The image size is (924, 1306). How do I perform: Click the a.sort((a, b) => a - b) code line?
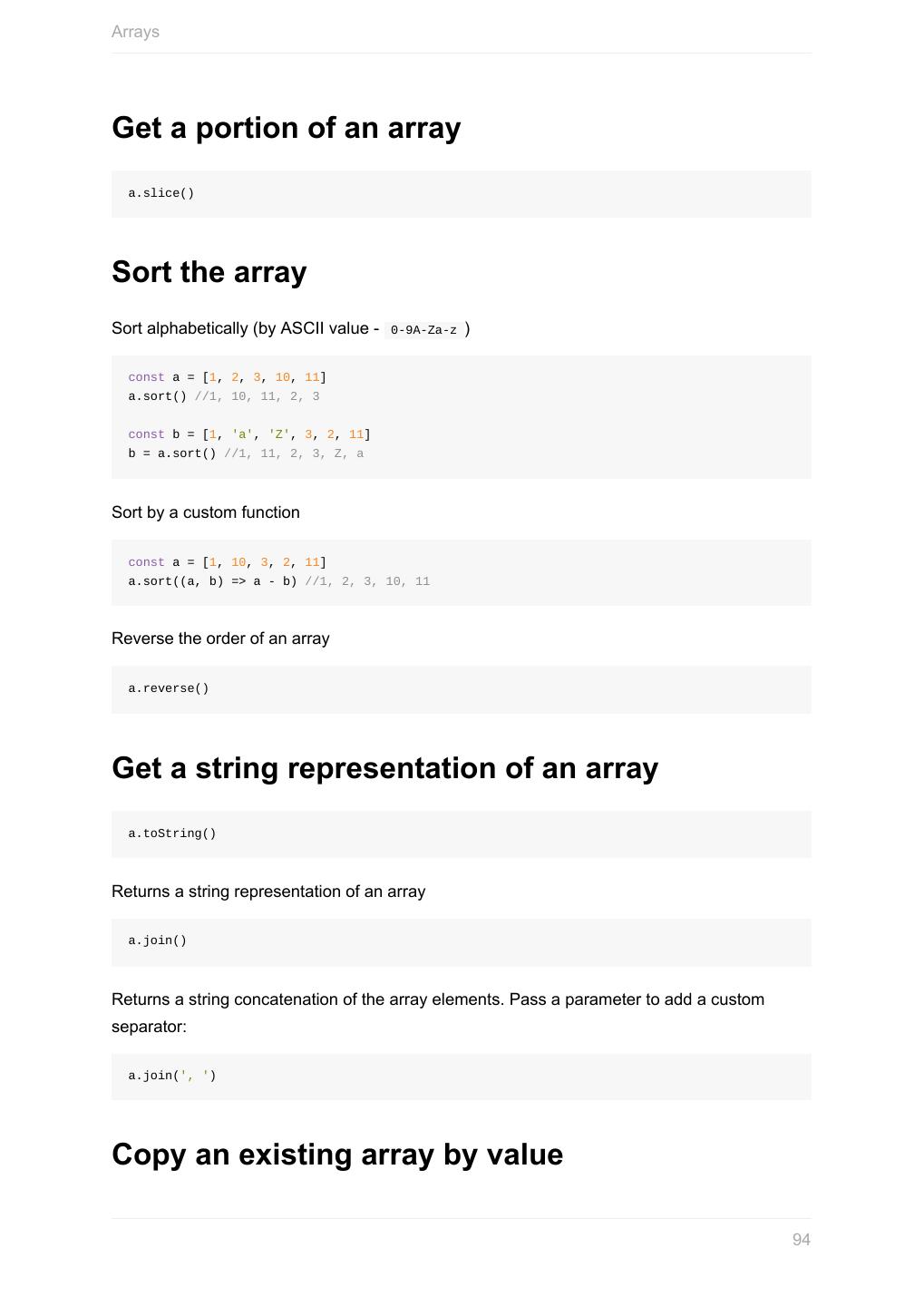pyautogui.click(x=213, y=581)
